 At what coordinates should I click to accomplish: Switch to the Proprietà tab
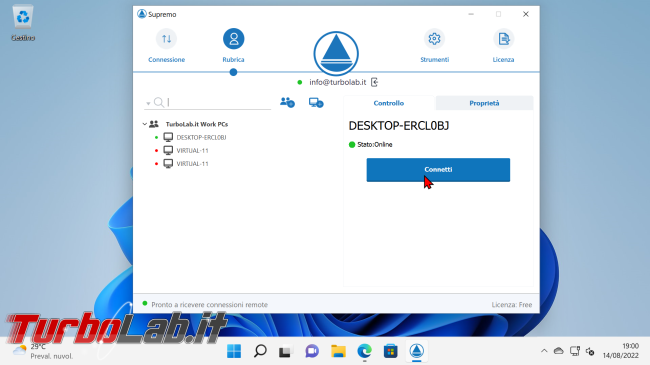484,103
